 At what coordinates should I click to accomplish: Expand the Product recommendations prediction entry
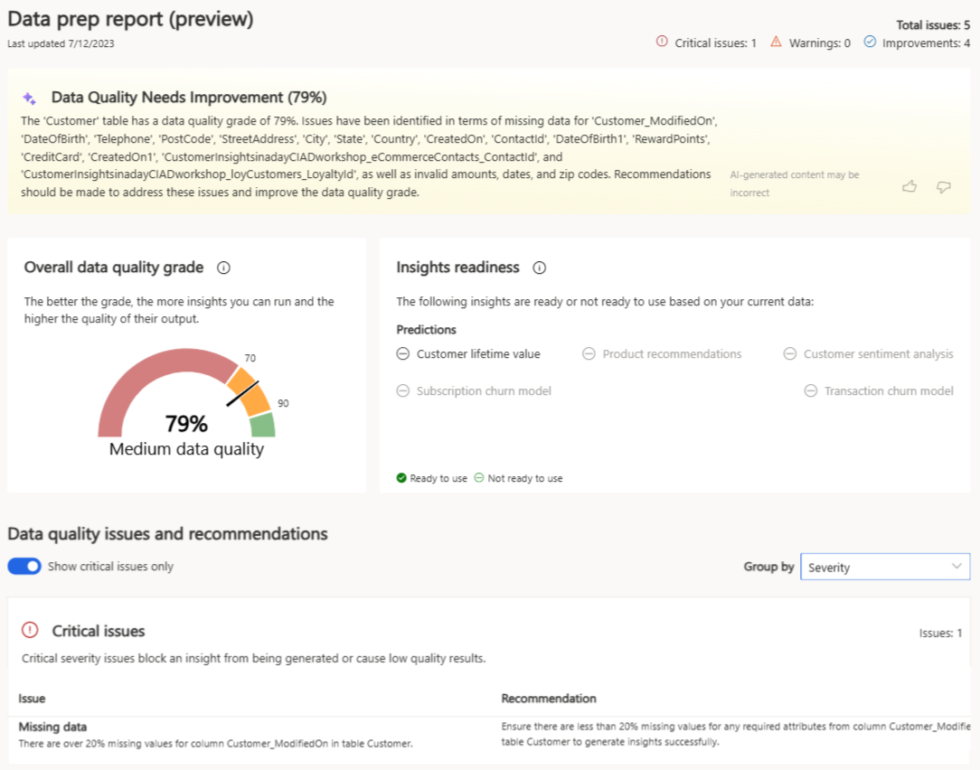pyautogui.click(x=587, y=354)
